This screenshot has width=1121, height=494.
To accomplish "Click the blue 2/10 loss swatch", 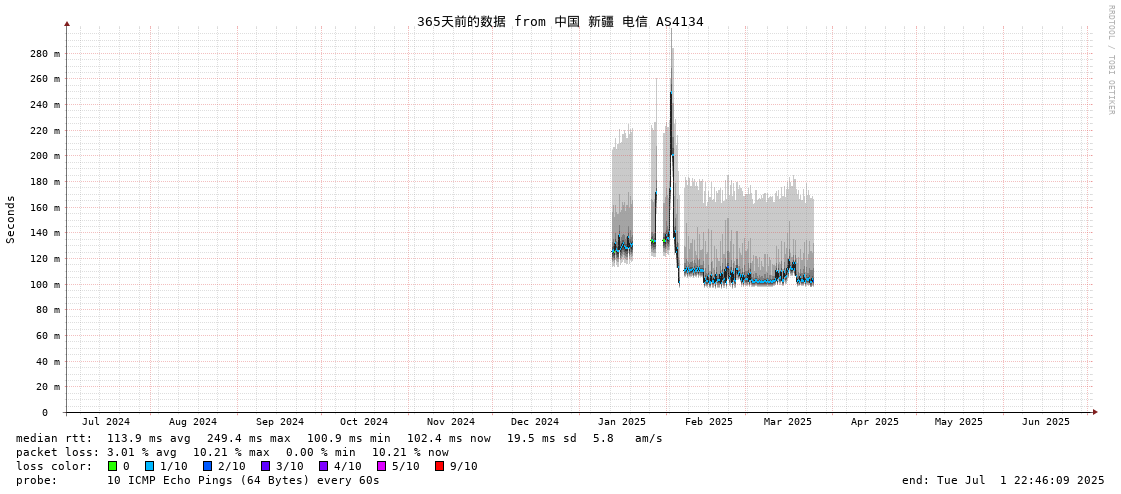I will 207,466.
